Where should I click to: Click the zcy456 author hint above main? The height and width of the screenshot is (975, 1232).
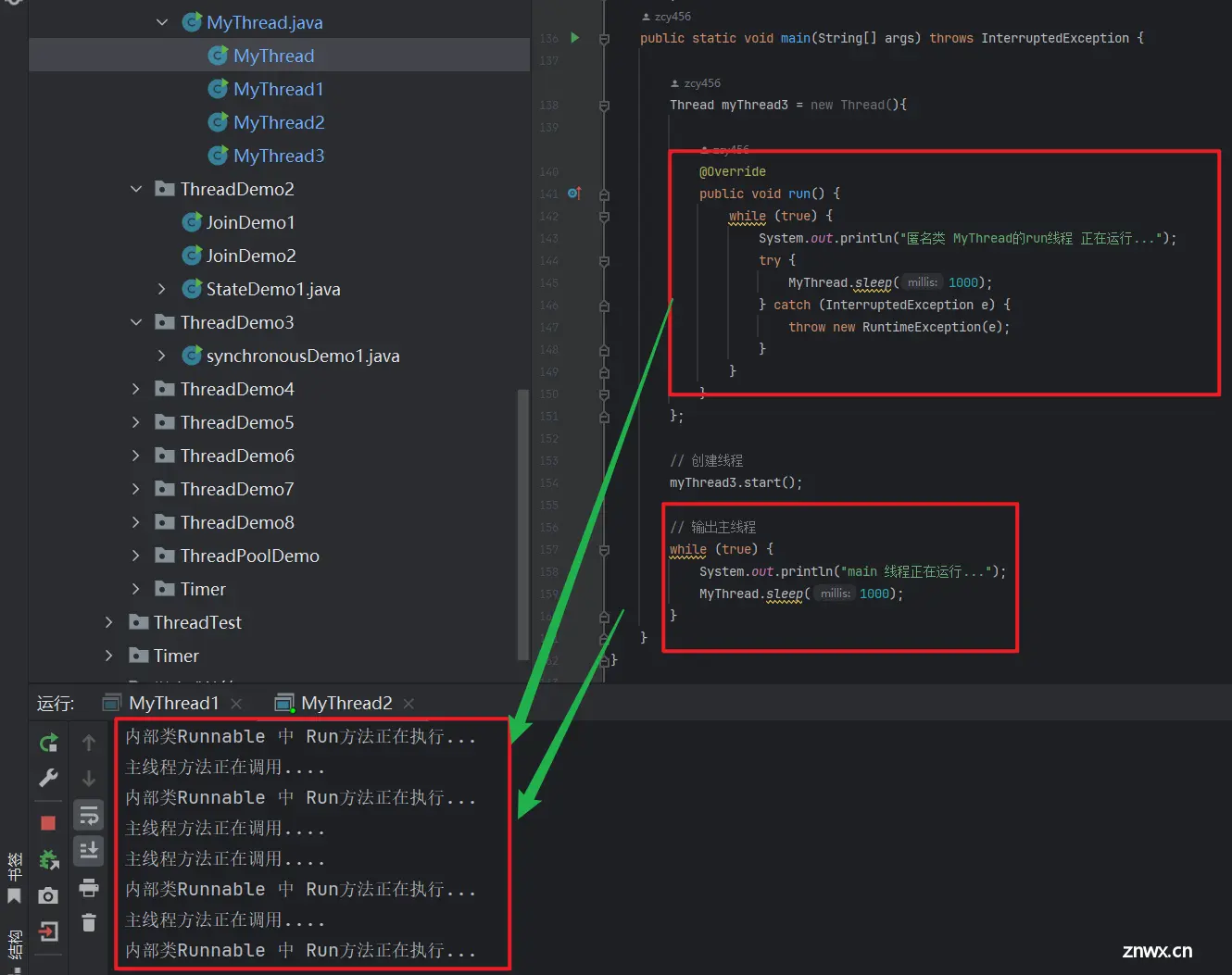666,17
